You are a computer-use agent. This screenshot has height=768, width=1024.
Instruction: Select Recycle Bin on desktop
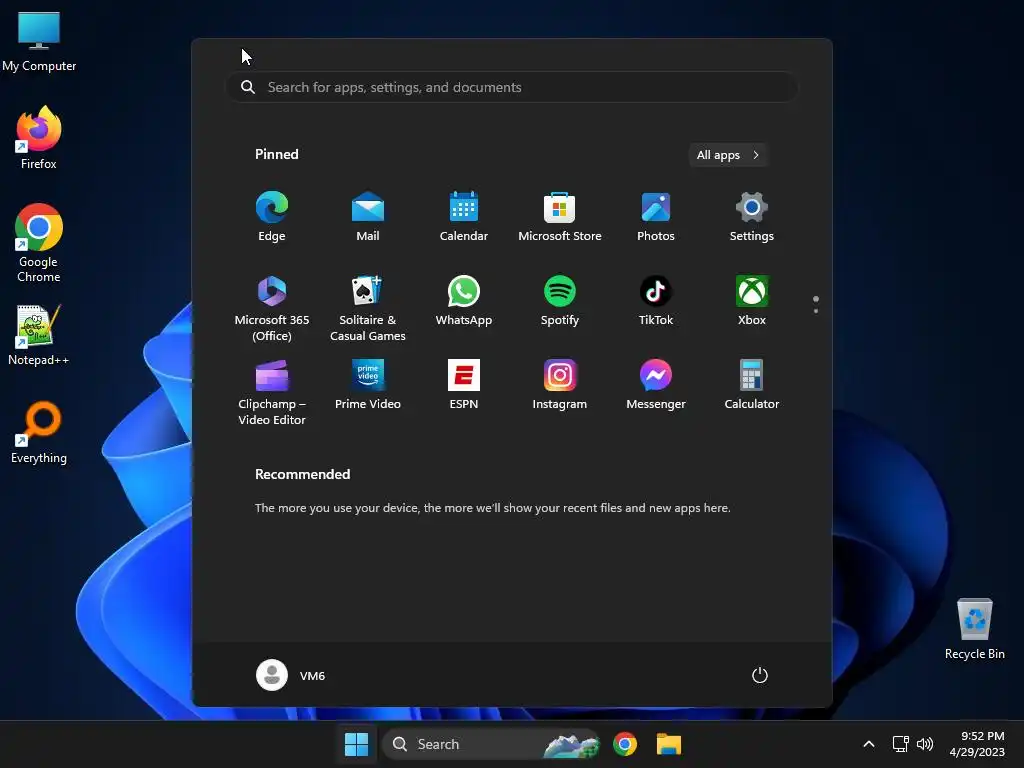coord(974,629)
